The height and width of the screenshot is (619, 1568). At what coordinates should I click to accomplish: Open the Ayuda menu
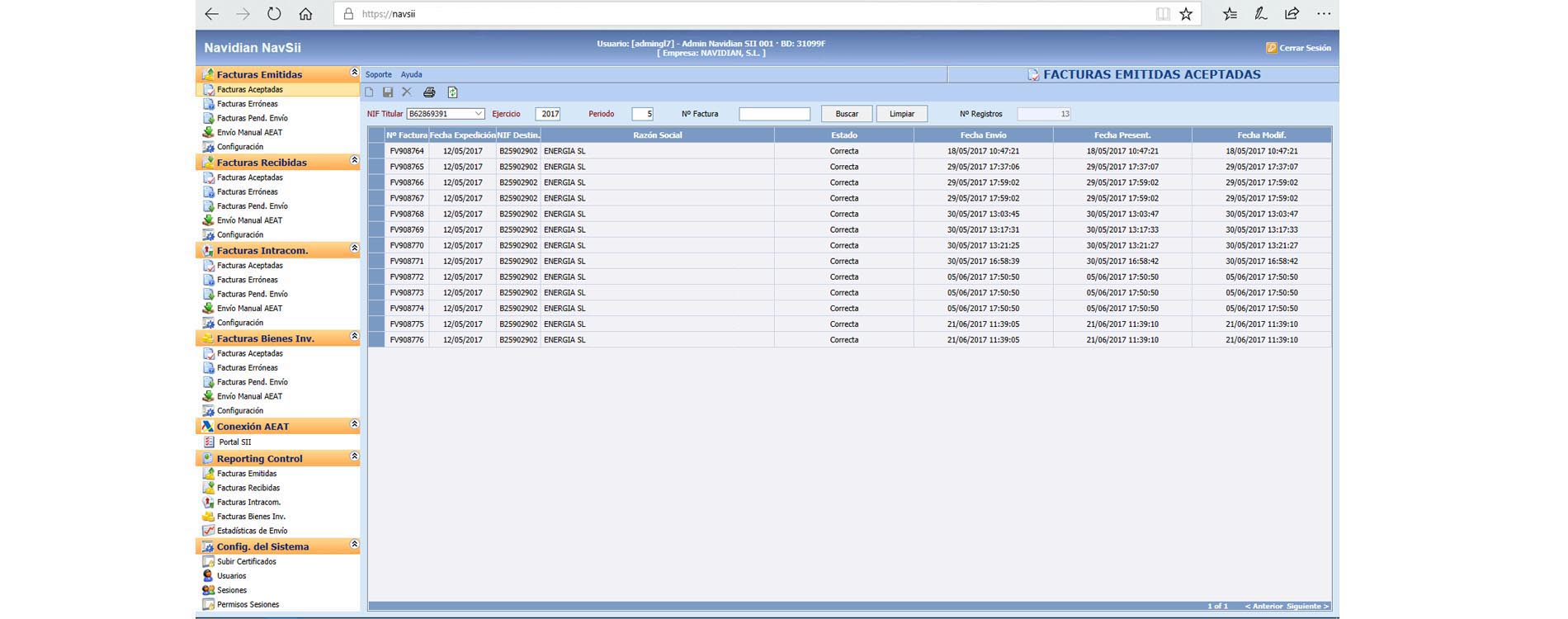(411, 74)
